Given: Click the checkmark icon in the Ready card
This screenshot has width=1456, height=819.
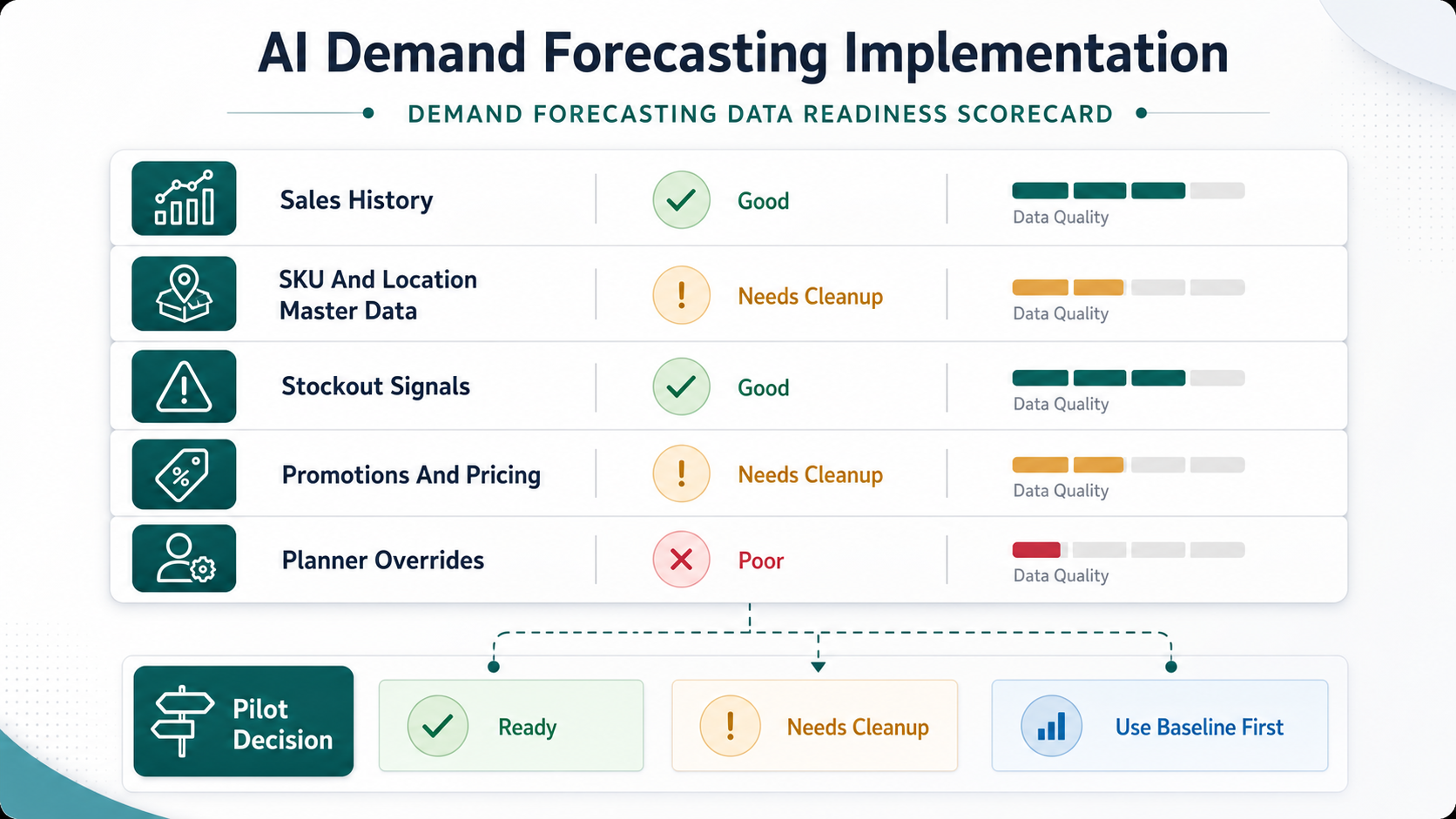Looking at the screenshot, I should click(437, 726).
